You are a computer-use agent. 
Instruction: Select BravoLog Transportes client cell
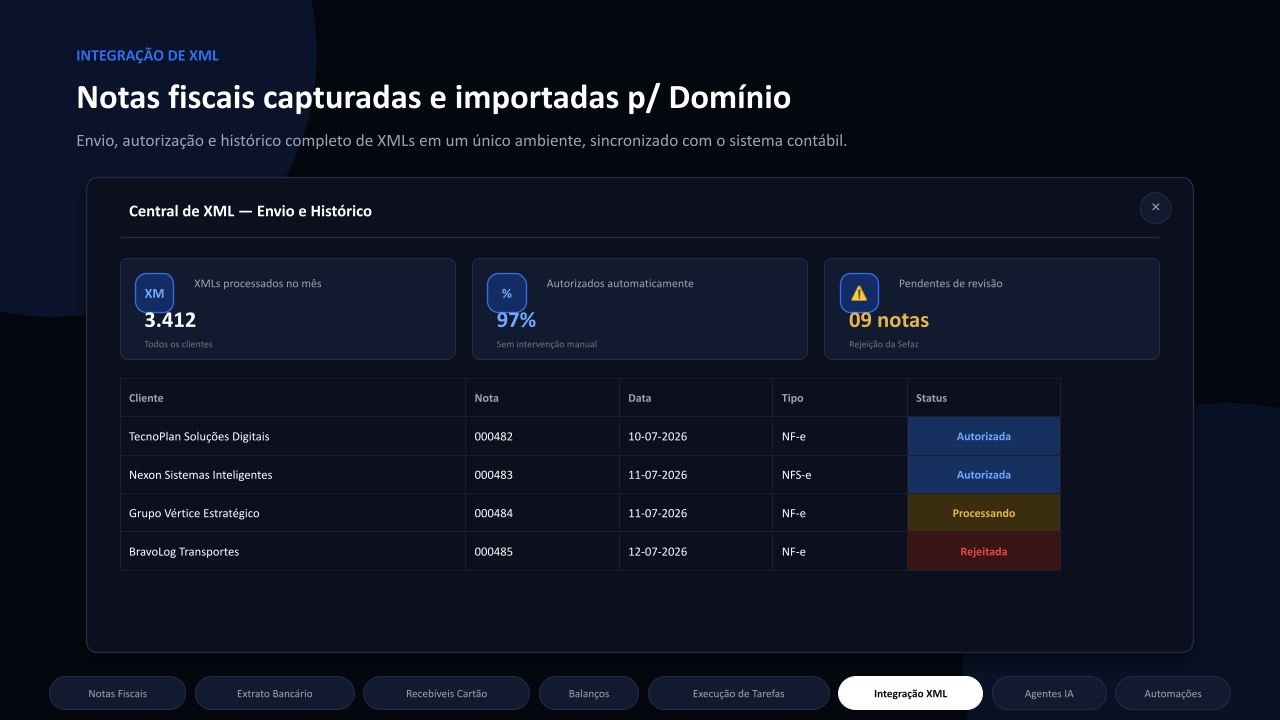(x=293, y=551)
